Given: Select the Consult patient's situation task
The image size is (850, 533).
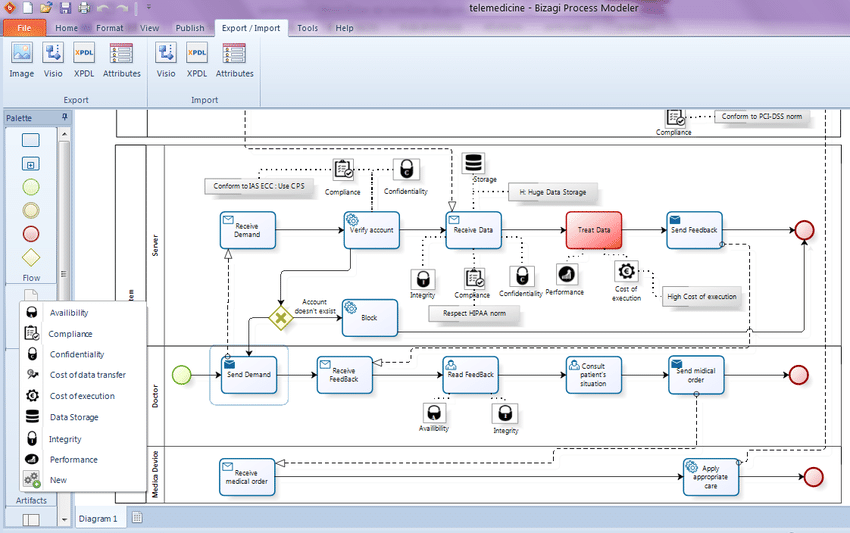Looking at the screenshot, I should coord(593,375).
